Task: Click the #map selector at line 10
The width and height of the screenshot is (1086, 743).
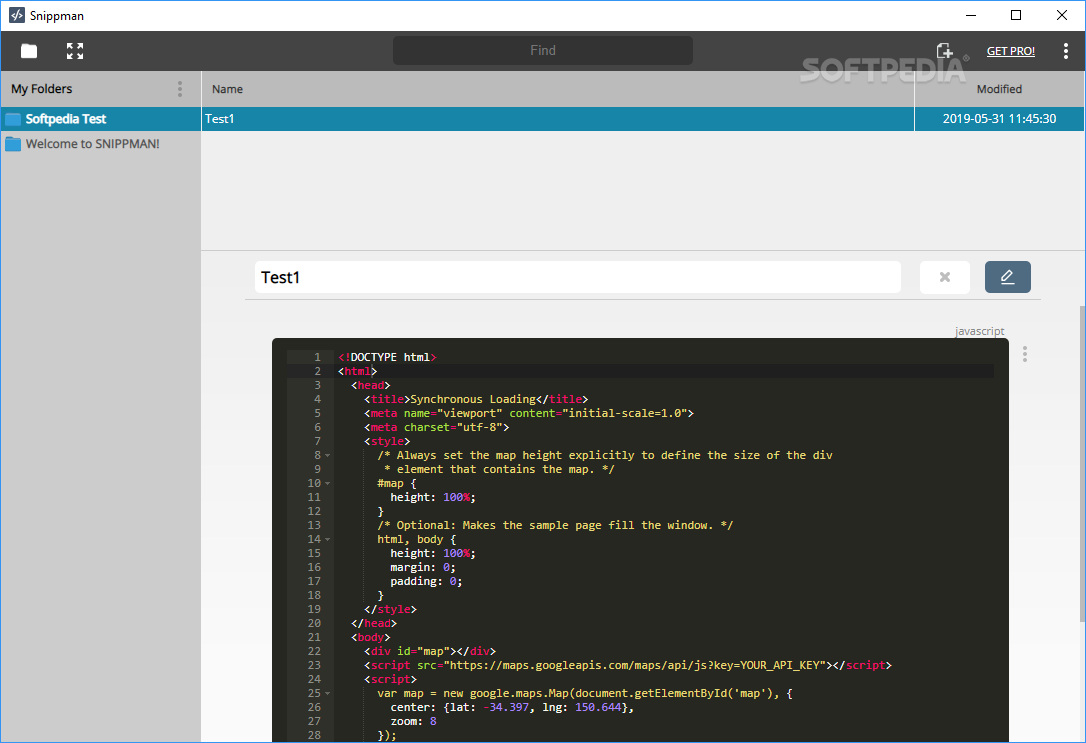Action: pos(390,483)
